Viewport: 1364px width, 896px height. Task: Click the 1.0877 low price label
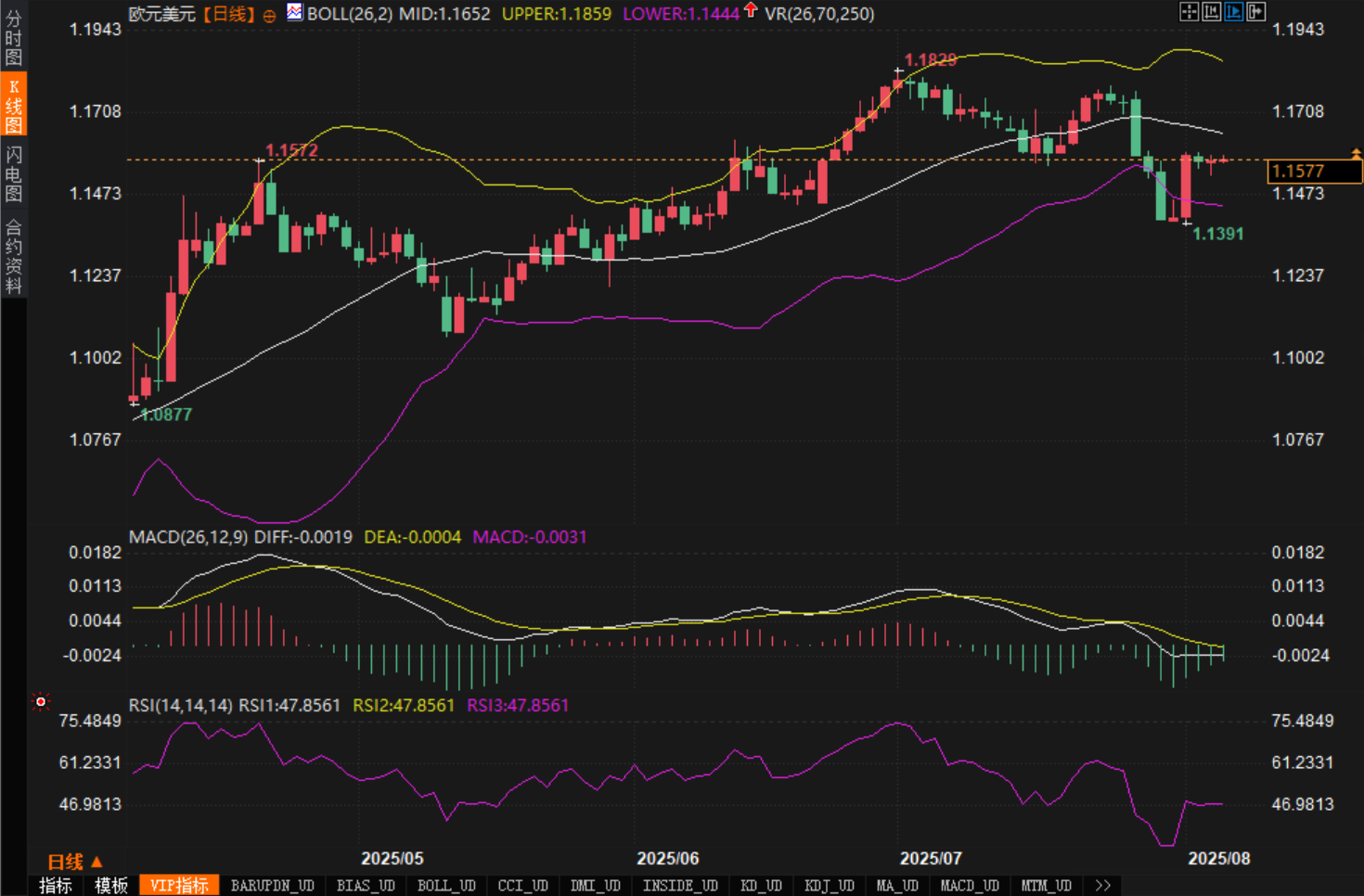(x=166, y=415)
